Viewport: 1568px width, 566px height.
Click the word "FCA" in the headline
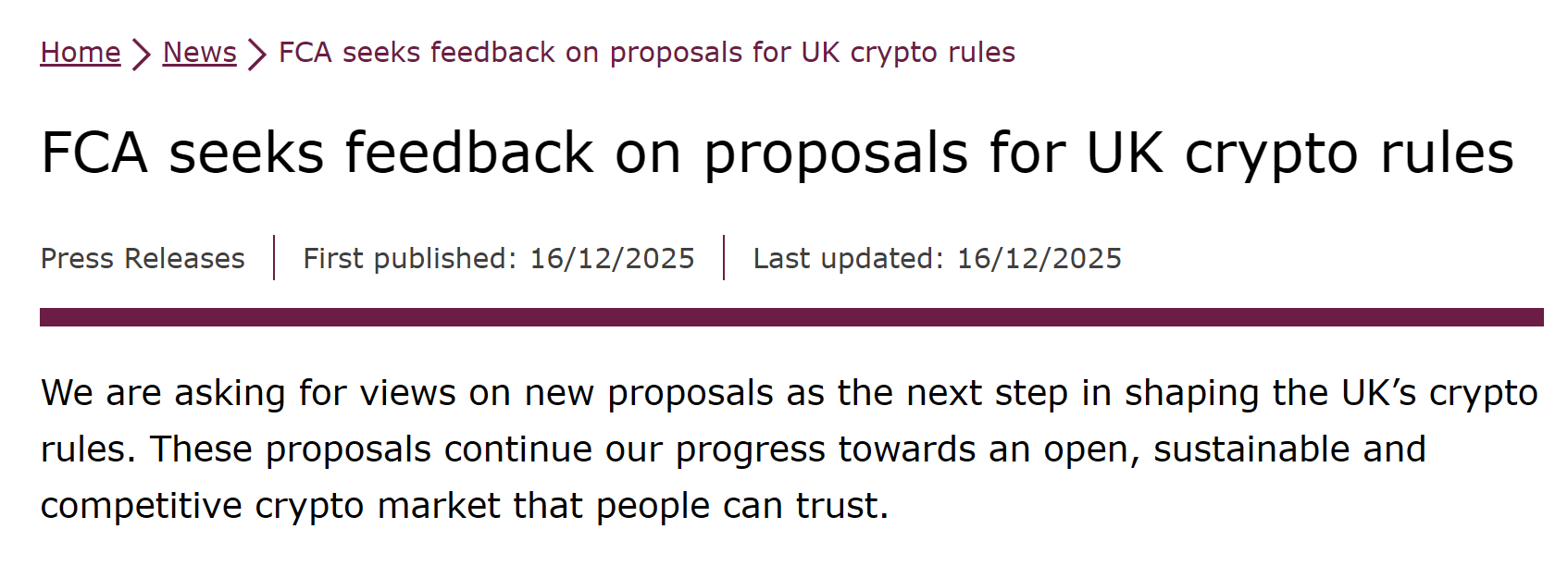pyautogui.click(x=94, y=153)
